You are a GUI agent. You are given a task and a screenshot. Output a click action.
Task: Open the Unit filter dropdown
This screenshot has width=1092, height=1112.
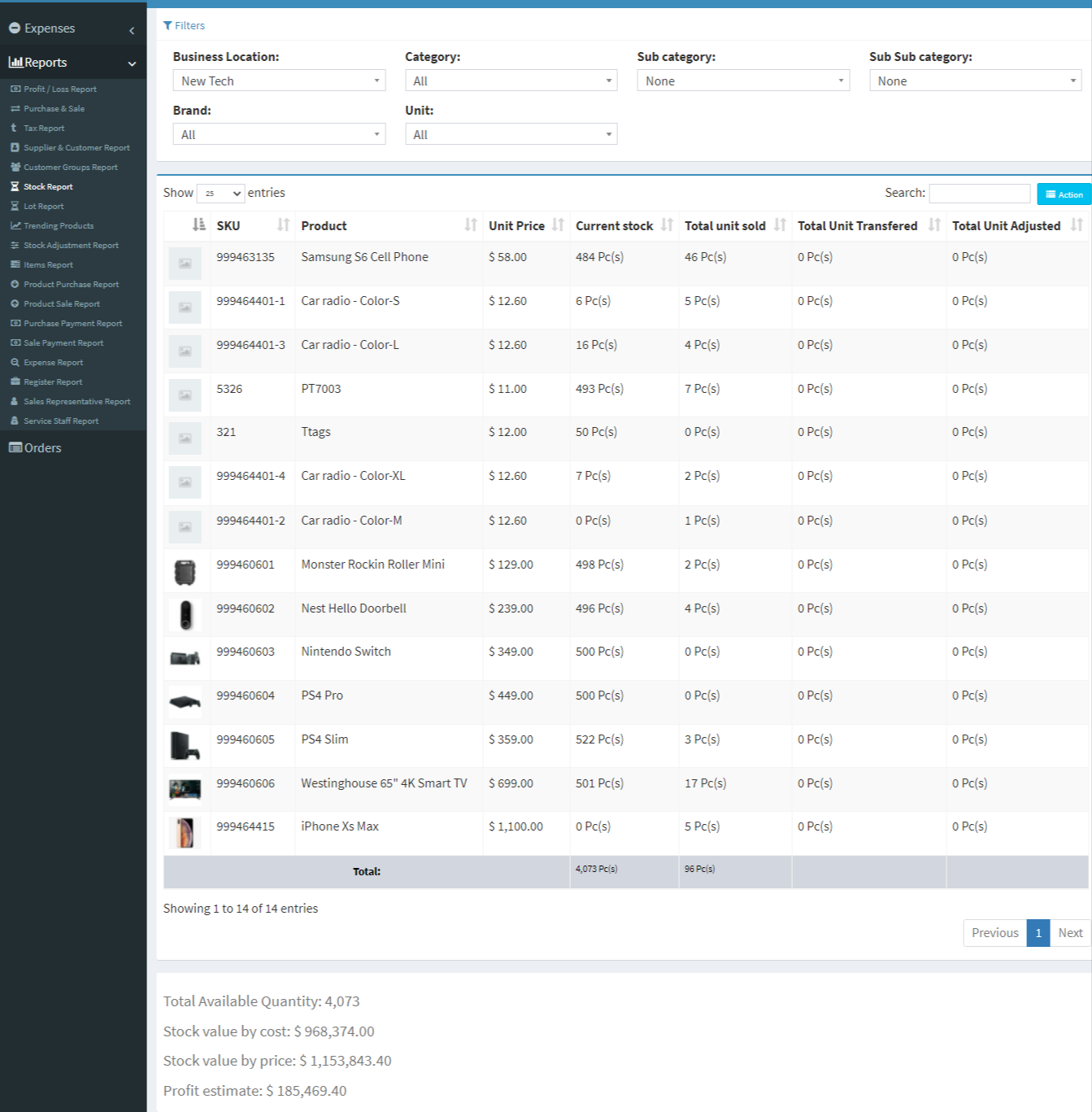(511, 134)
